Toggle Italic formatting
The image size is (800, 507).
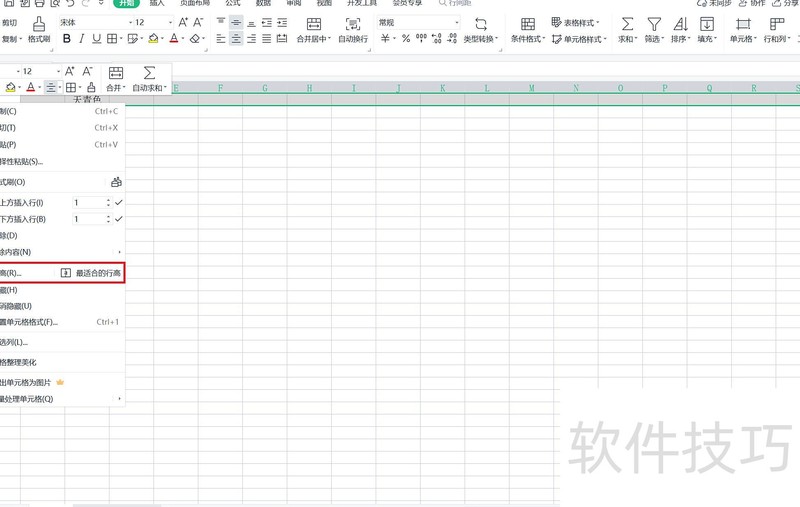tap(82, 38)
